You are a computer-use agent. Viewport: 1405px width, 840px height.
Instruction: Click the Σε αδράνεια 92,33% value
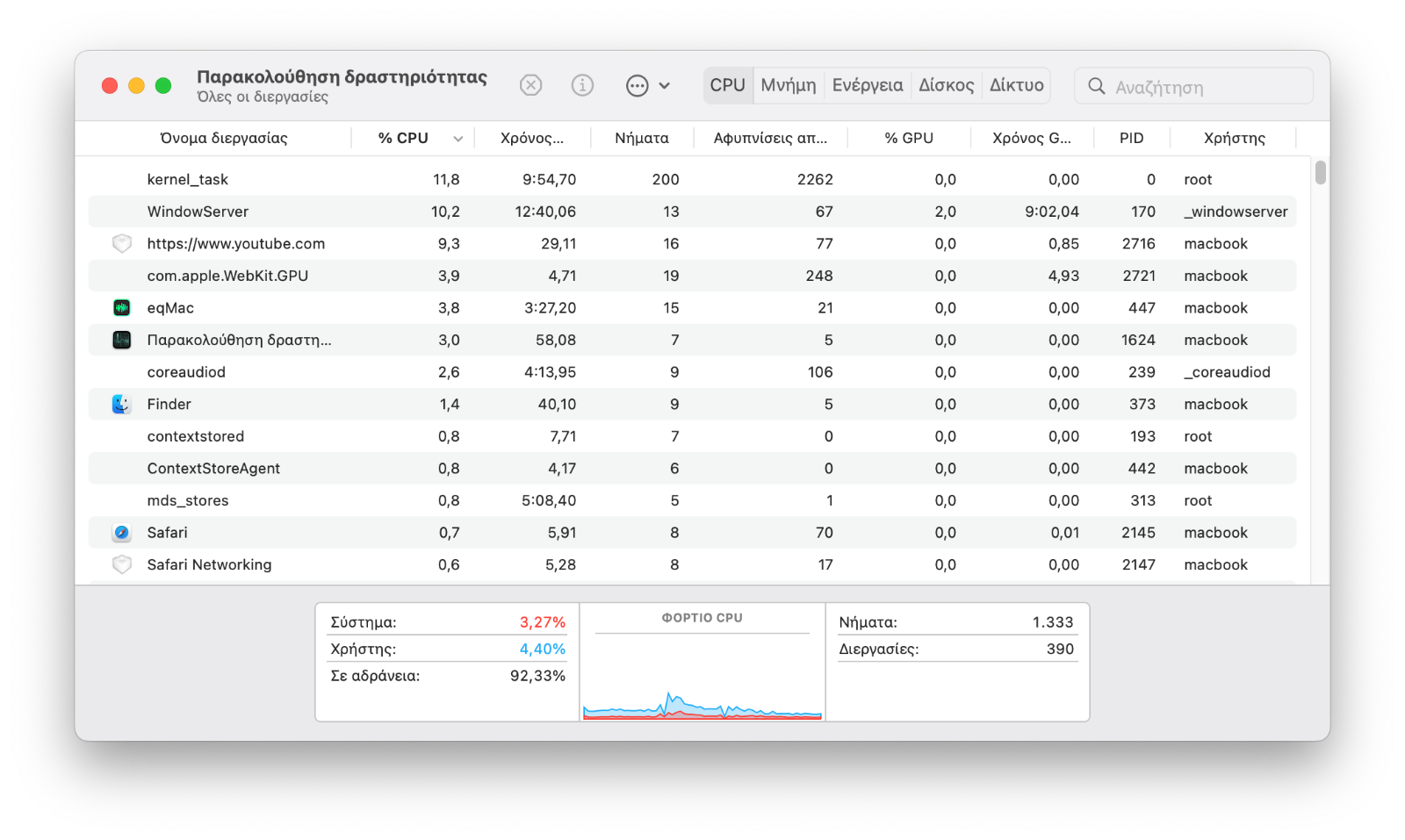537,676
